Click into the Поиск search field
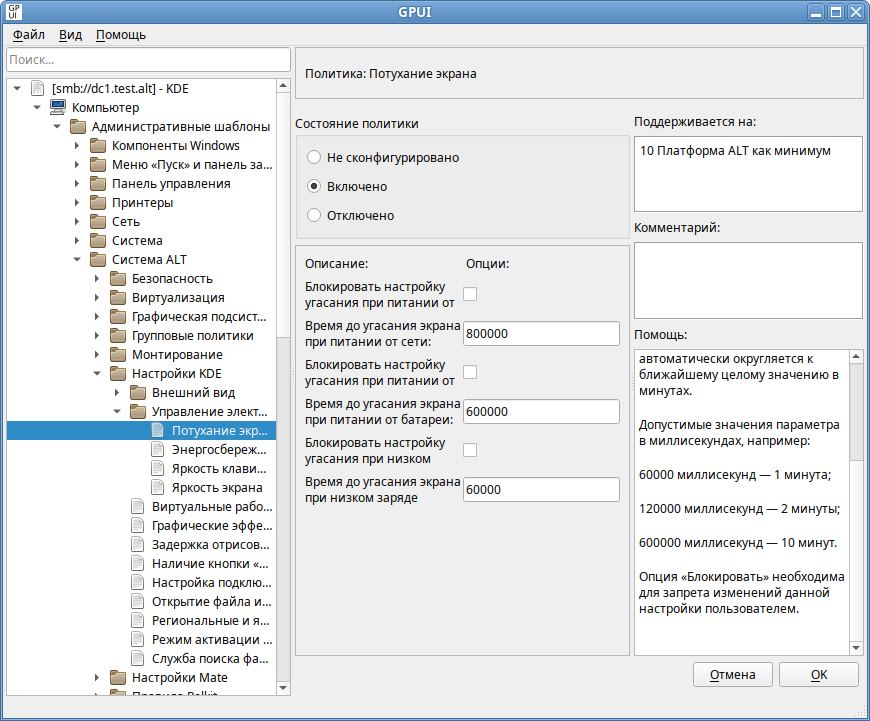870x721 pixels. click(x=148, y=59)
